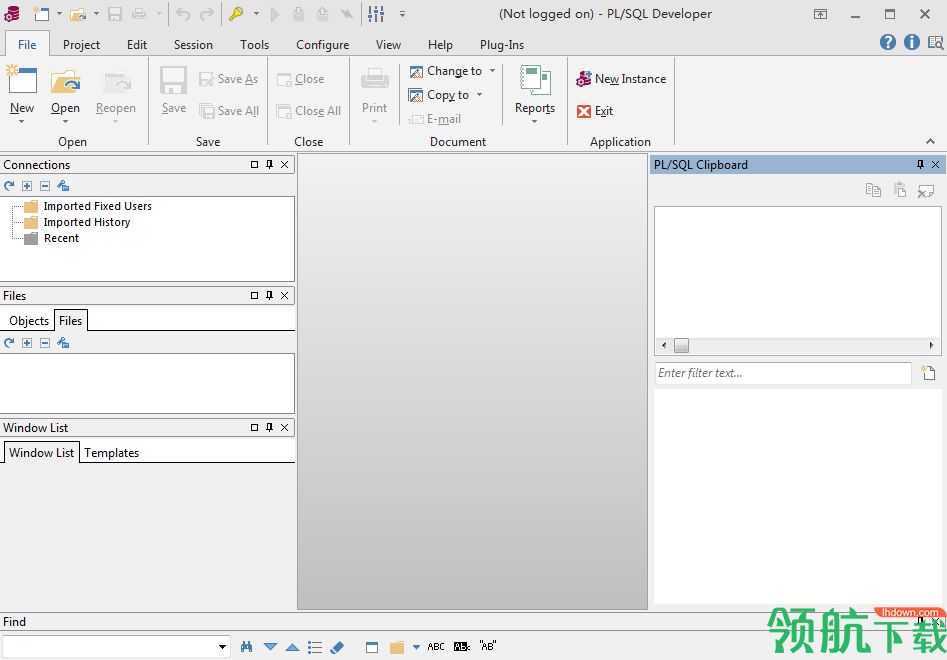This screenshot has width=947, height=660.
Task: Switch to the Configure ribbon tab
Action: [x=323, y=45]
